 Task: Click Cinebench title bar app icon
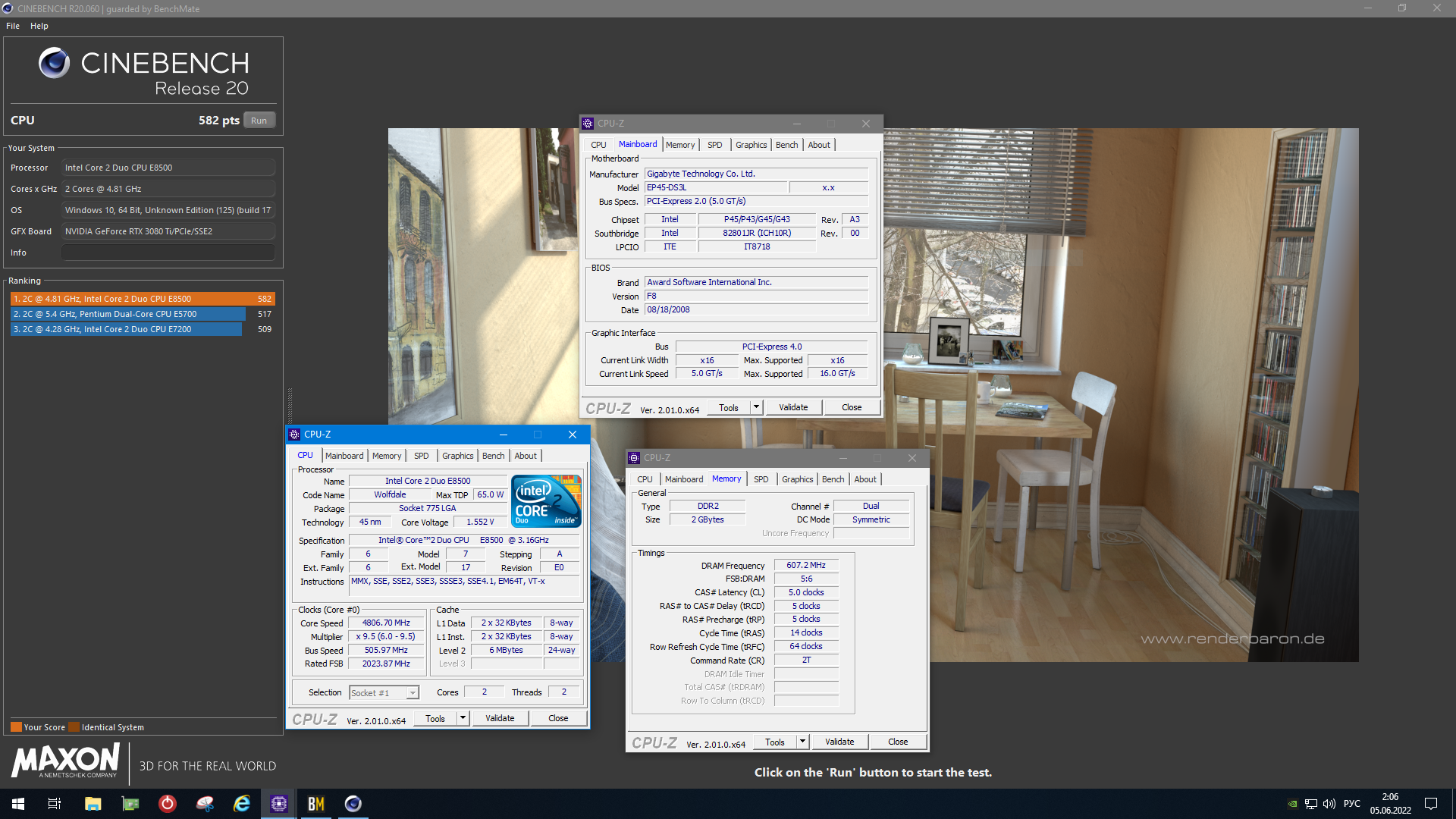[8, 8]
